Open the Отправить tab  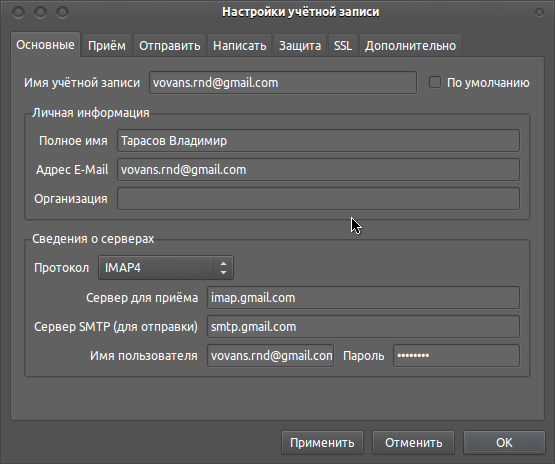(x=170, y=46)
